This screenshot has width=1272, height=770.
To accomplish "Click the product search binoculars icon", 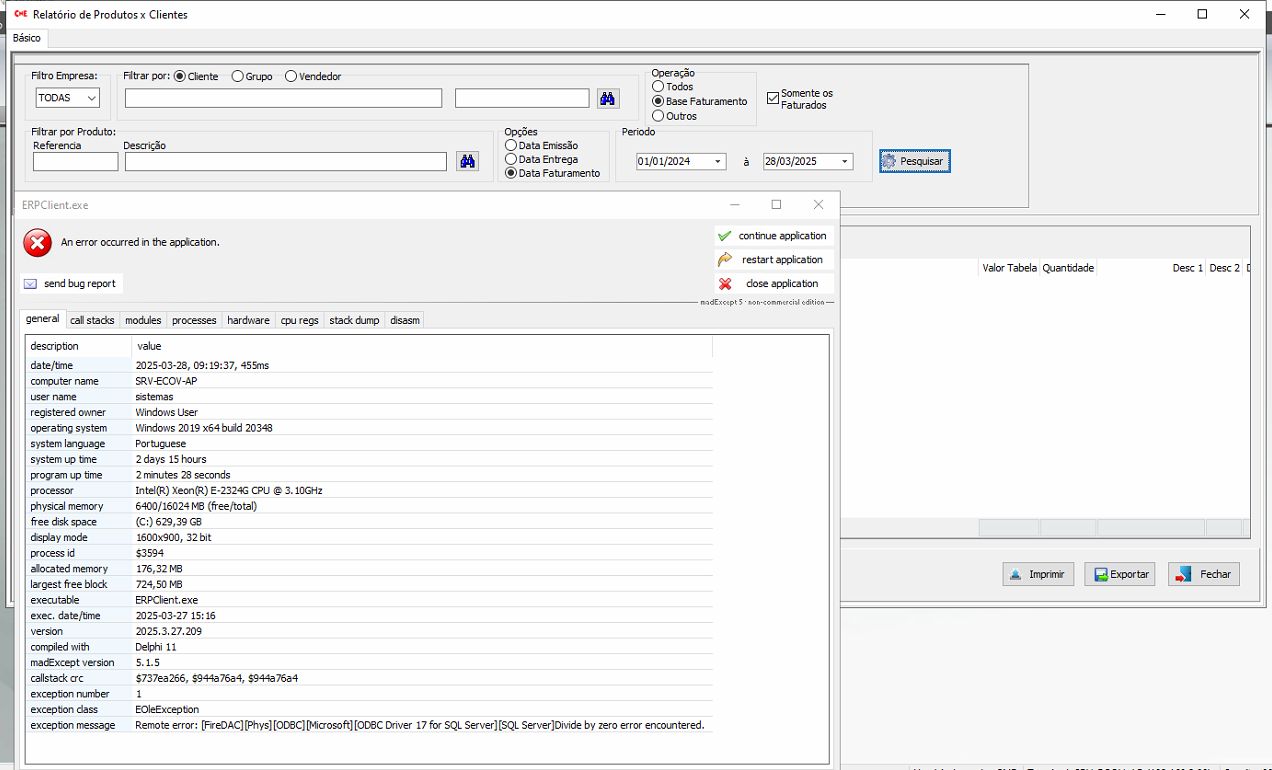I will click(467, 161).
